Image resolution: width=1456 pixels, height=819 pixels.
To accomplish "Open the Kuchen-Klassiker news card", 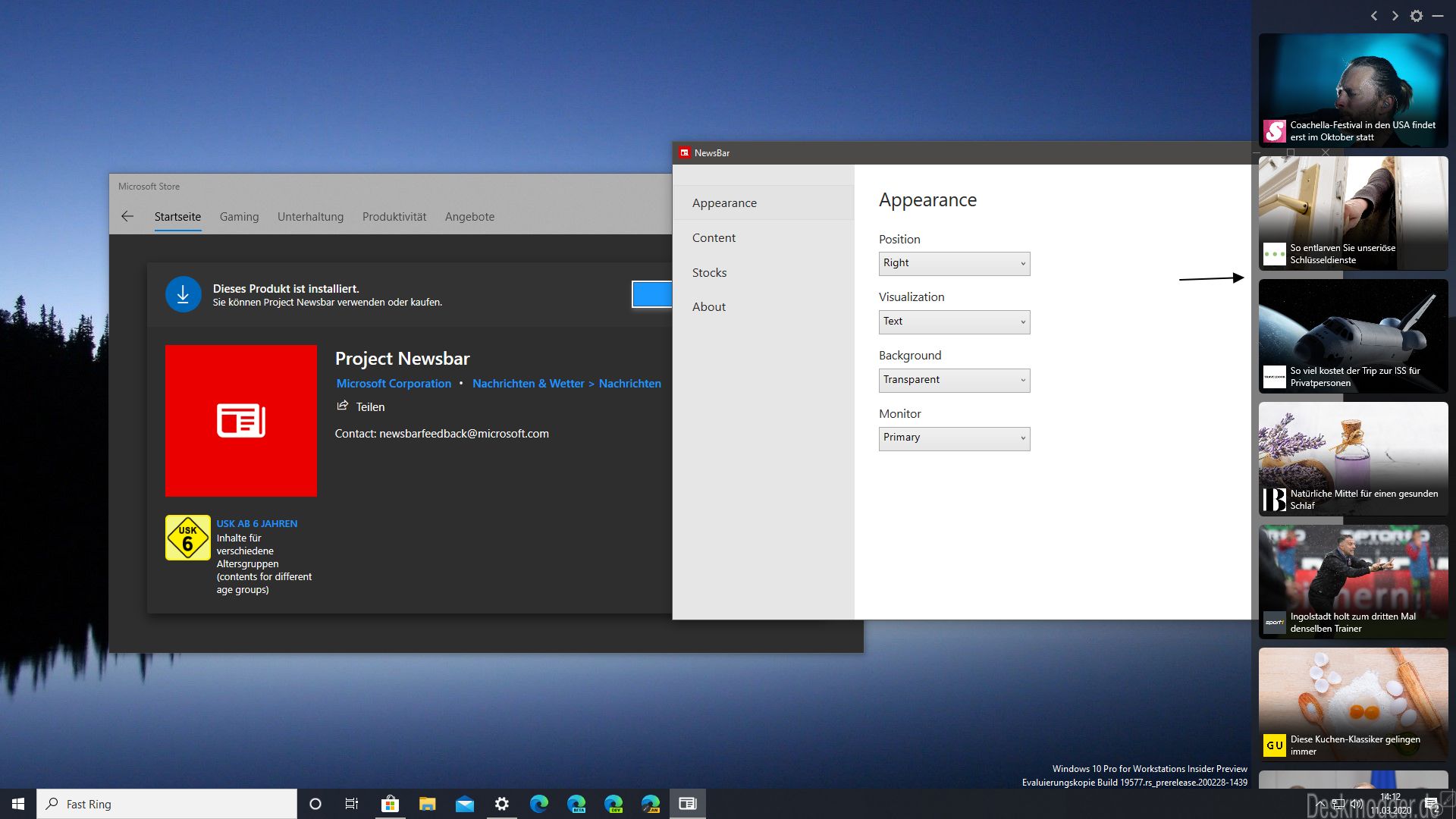I will (x=1353, y=704).
